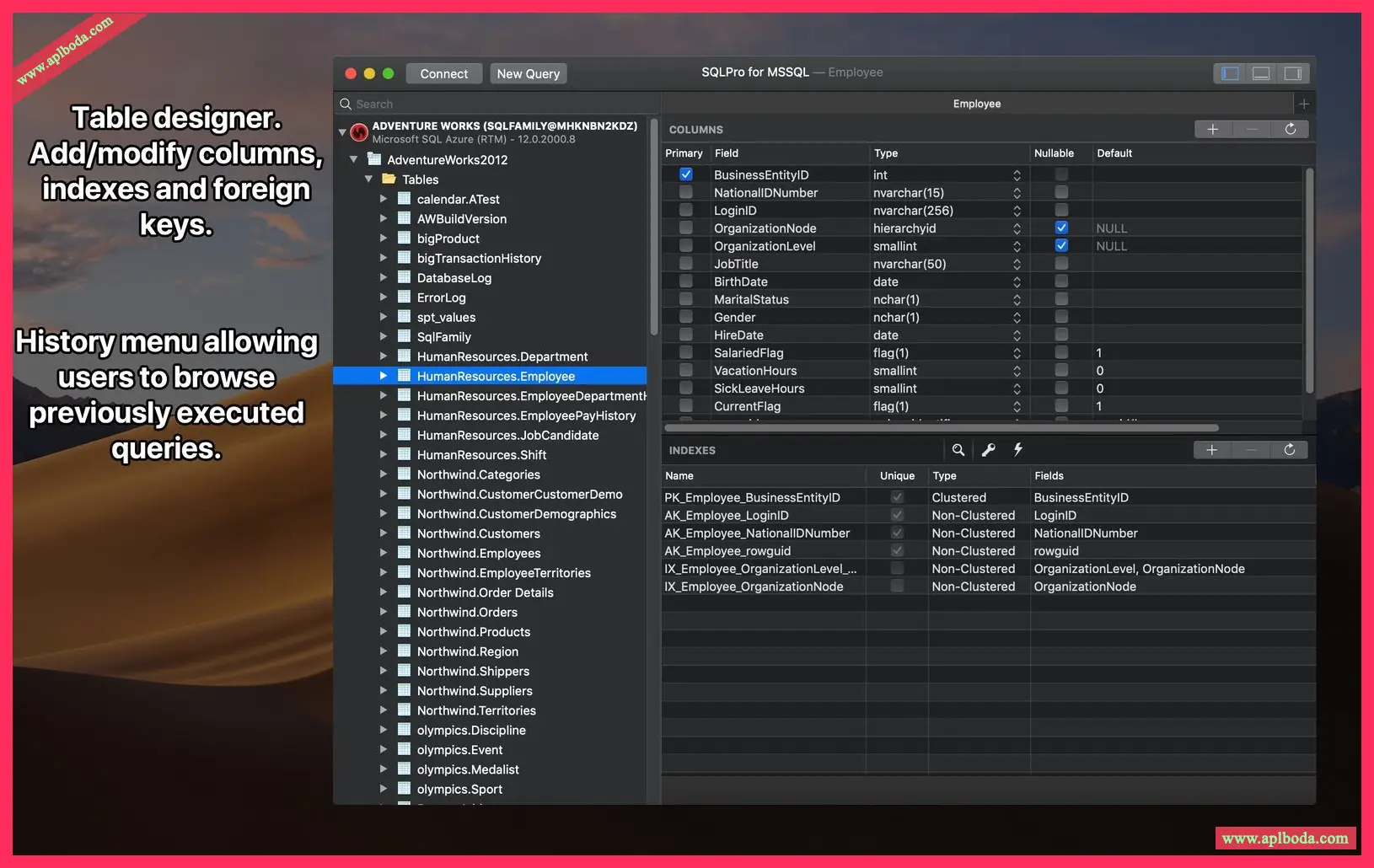Click the magnifier icon in Indexes header
Image resolution: width=1374 pixels, height=868 pixels.
pos(958,450)
